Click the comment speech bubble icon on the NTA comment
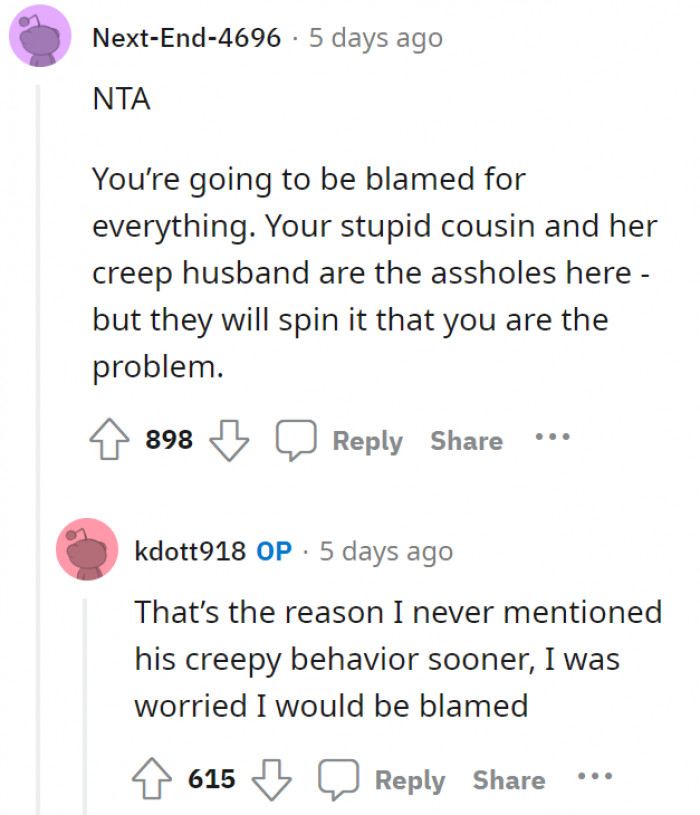The width and height of the screenshot is (700, 815). coord(297,438)
